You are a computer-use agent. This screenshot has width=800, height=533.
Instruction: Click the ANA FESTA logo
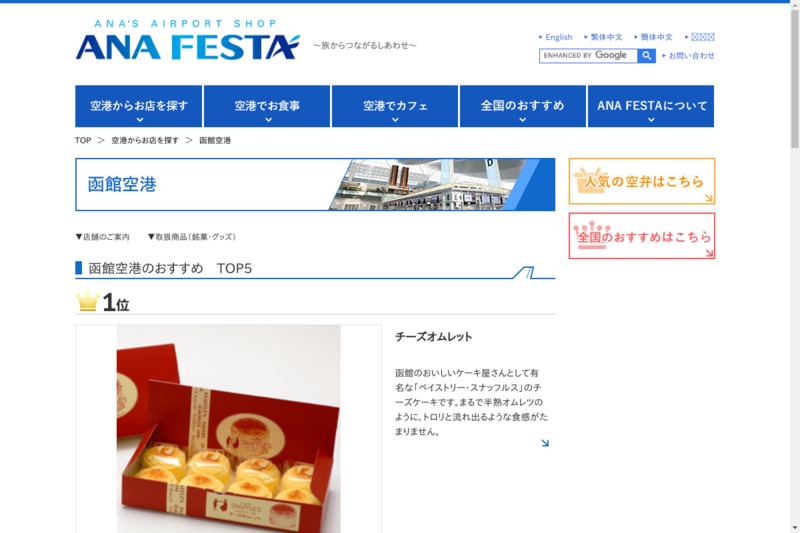[x=187, y=40]
